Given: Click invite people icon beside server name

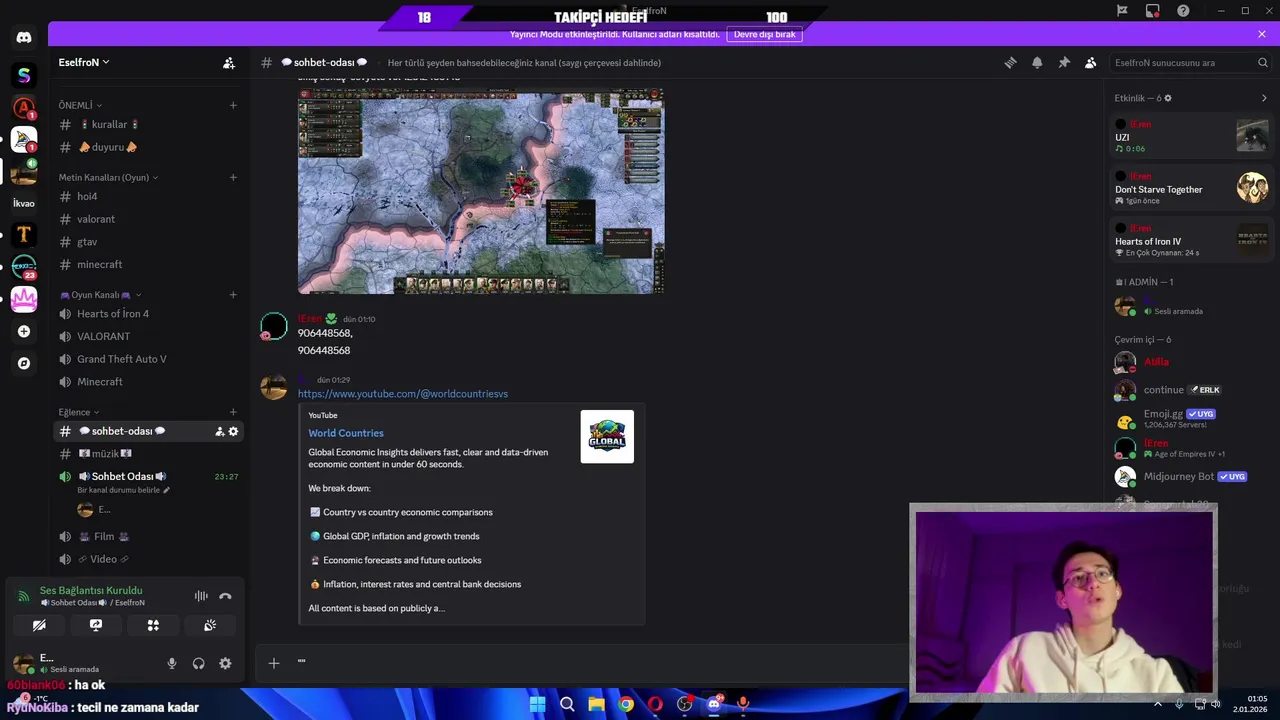Looking at the screenshot, I should pyautogui.click(x=229, y=62).
